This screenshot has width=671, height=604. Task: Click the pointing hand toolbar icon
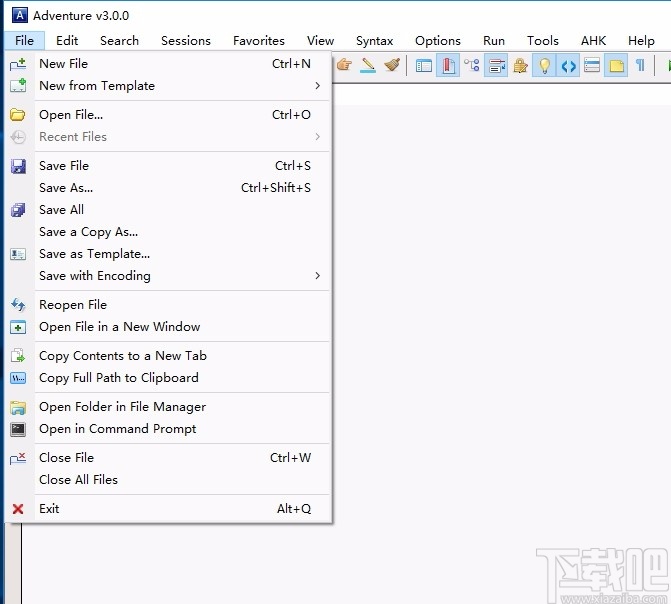(344, 65)
